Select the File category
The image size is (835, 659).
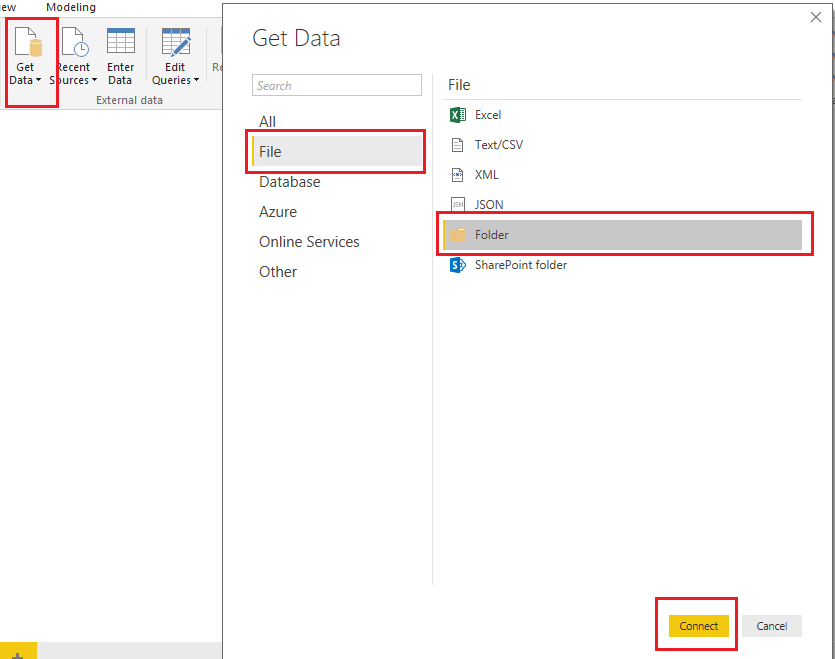click(x=337, y=151)
